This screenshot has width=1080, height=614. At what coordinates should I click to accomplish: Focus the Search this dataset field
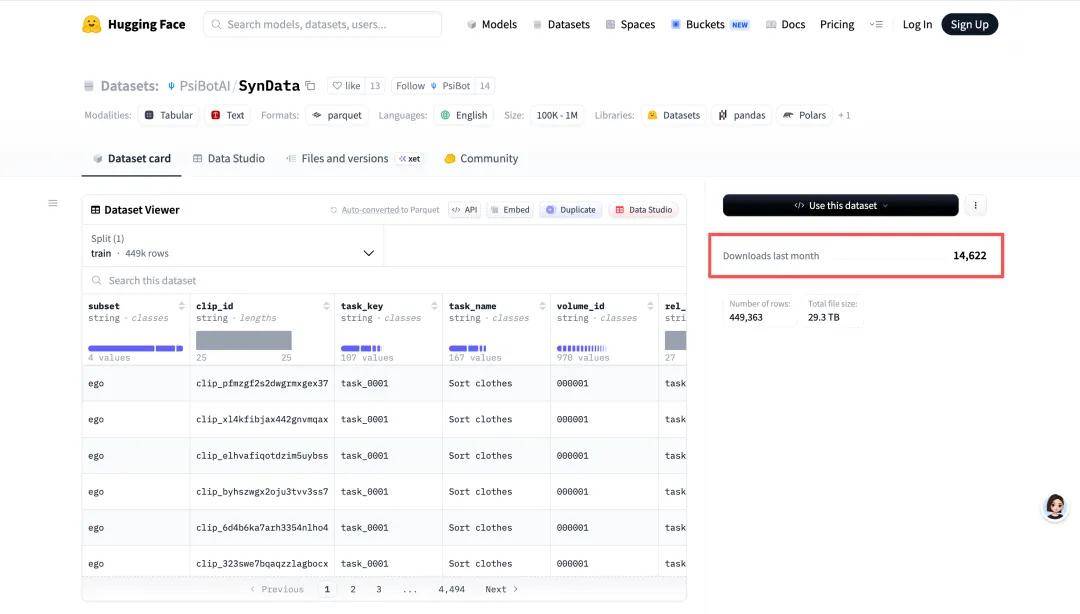[x=384, y=280]
